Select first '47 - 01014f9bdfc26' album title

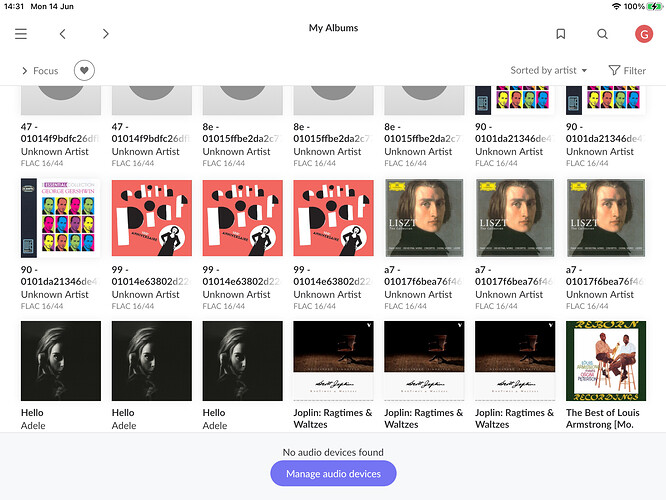coord(60,133)
